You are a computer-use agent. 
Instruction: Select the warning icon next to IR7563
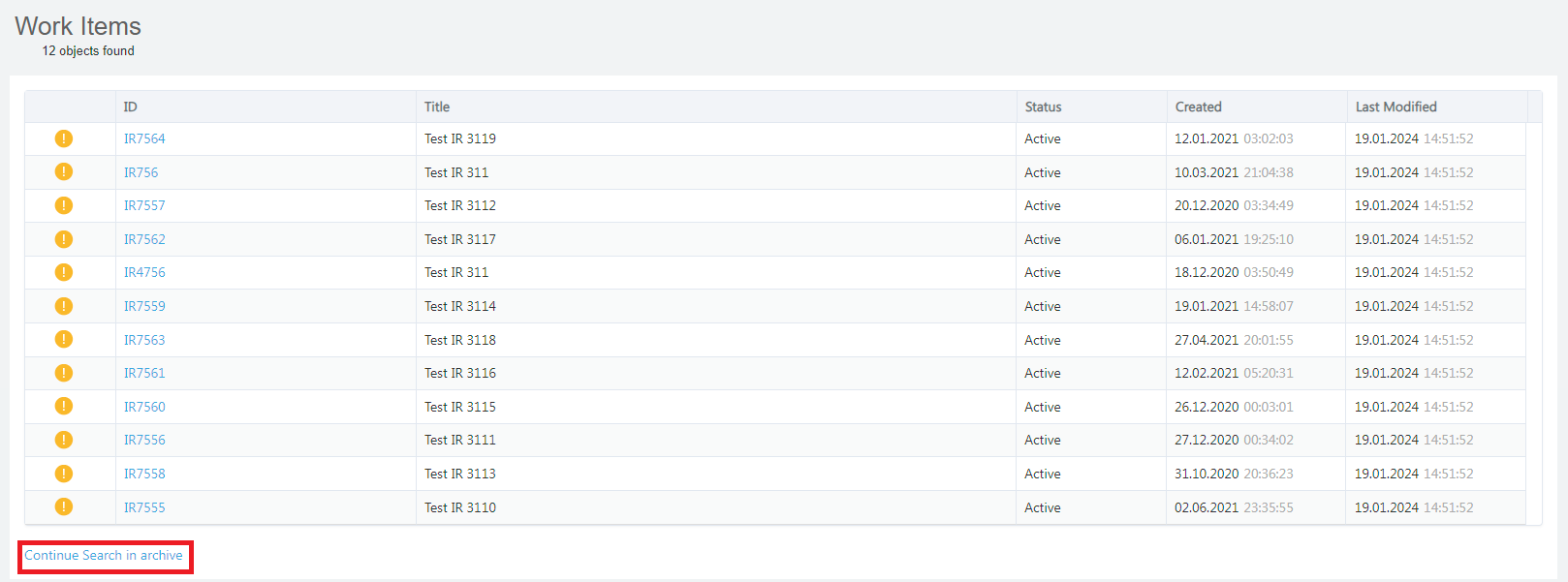coord(64,340)
